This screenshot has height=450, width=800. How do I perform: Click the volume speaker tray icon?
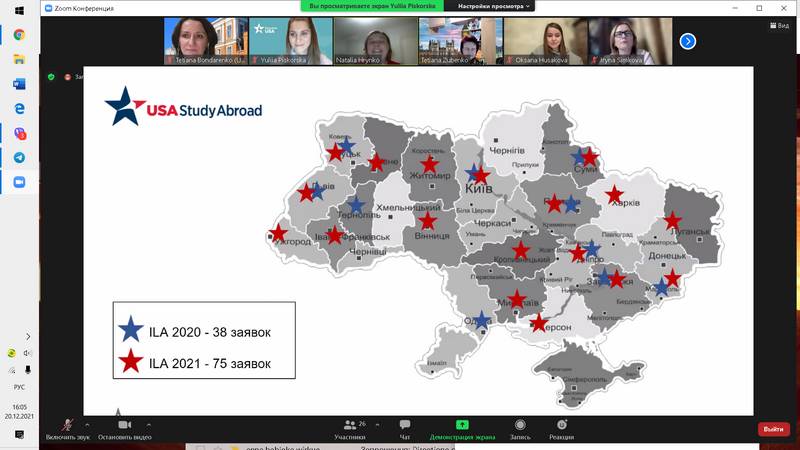click(28, 353)
